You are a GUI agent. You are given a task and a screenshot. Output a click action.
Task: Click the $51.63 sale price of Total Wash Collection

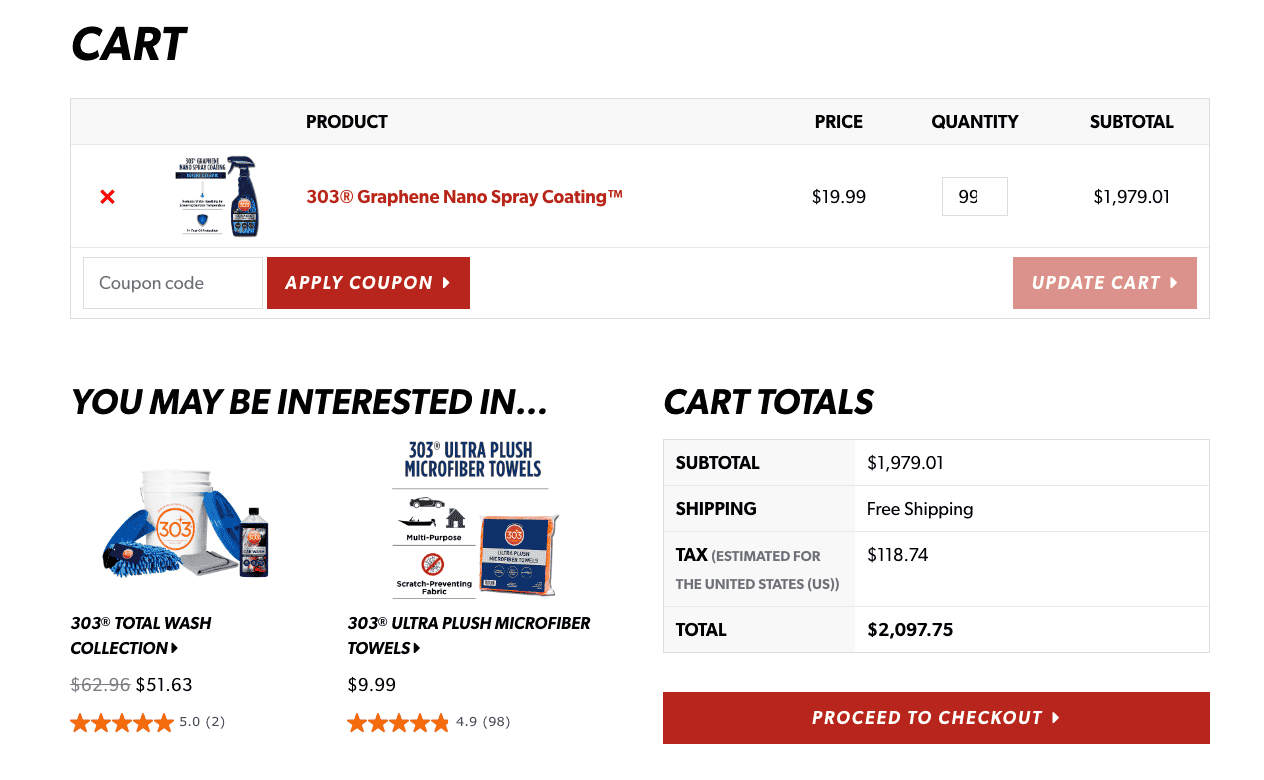164,685
